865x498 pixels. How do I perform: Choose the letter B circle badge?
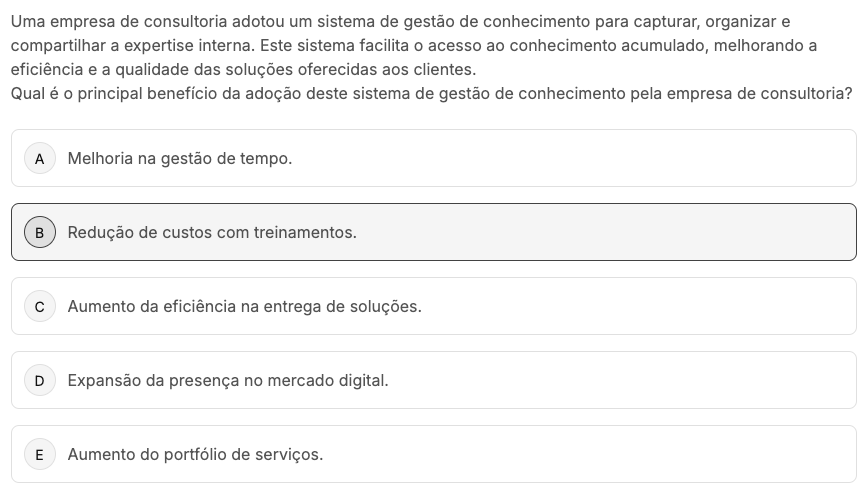40,232
